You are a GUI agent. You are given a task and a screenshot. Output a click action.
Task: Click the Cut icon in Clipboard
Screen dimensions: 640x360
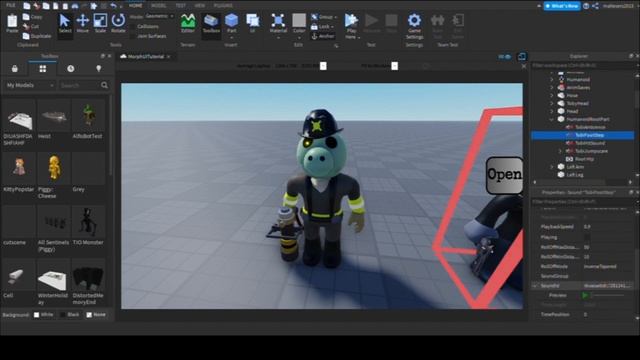coord(26,27)
